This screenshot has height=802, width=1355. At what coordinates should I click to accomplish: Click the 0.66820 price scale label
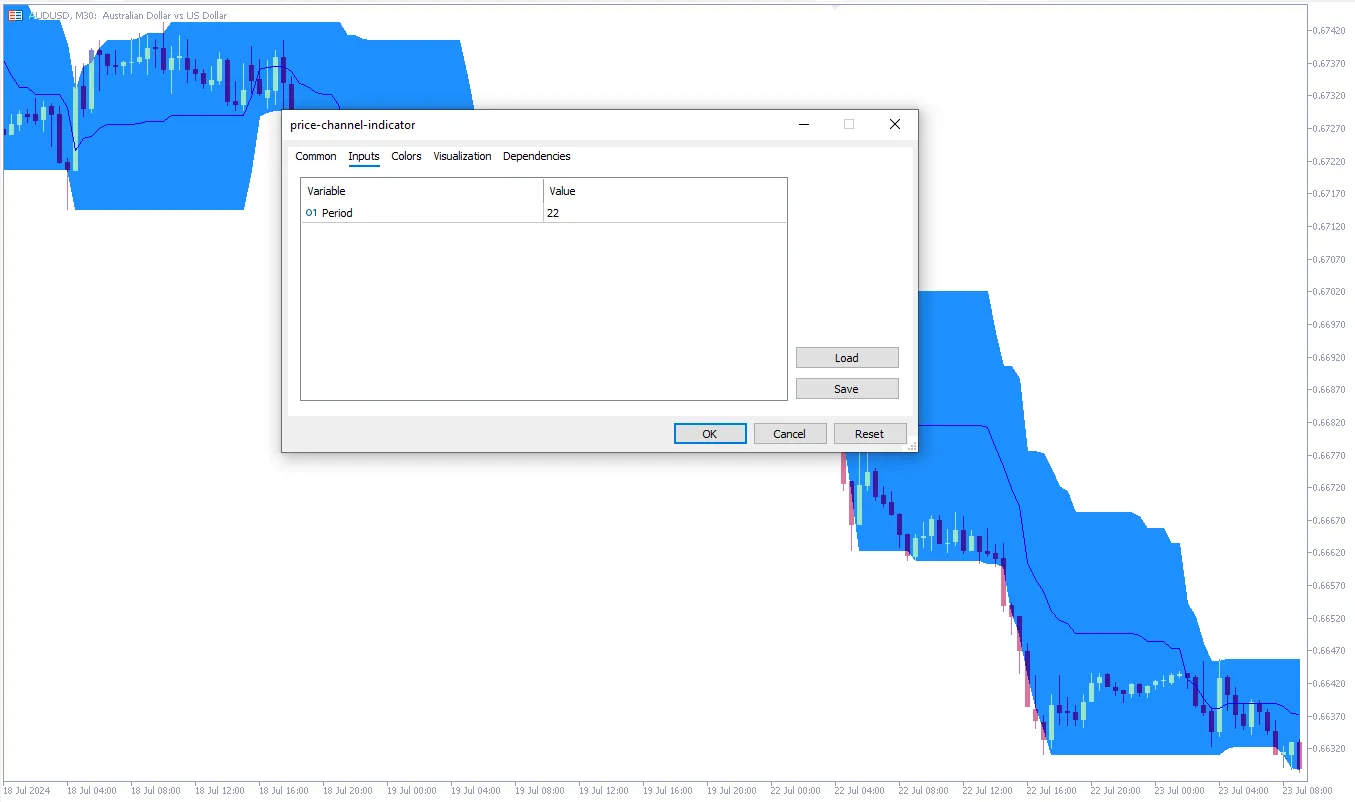pos(1328,423)
